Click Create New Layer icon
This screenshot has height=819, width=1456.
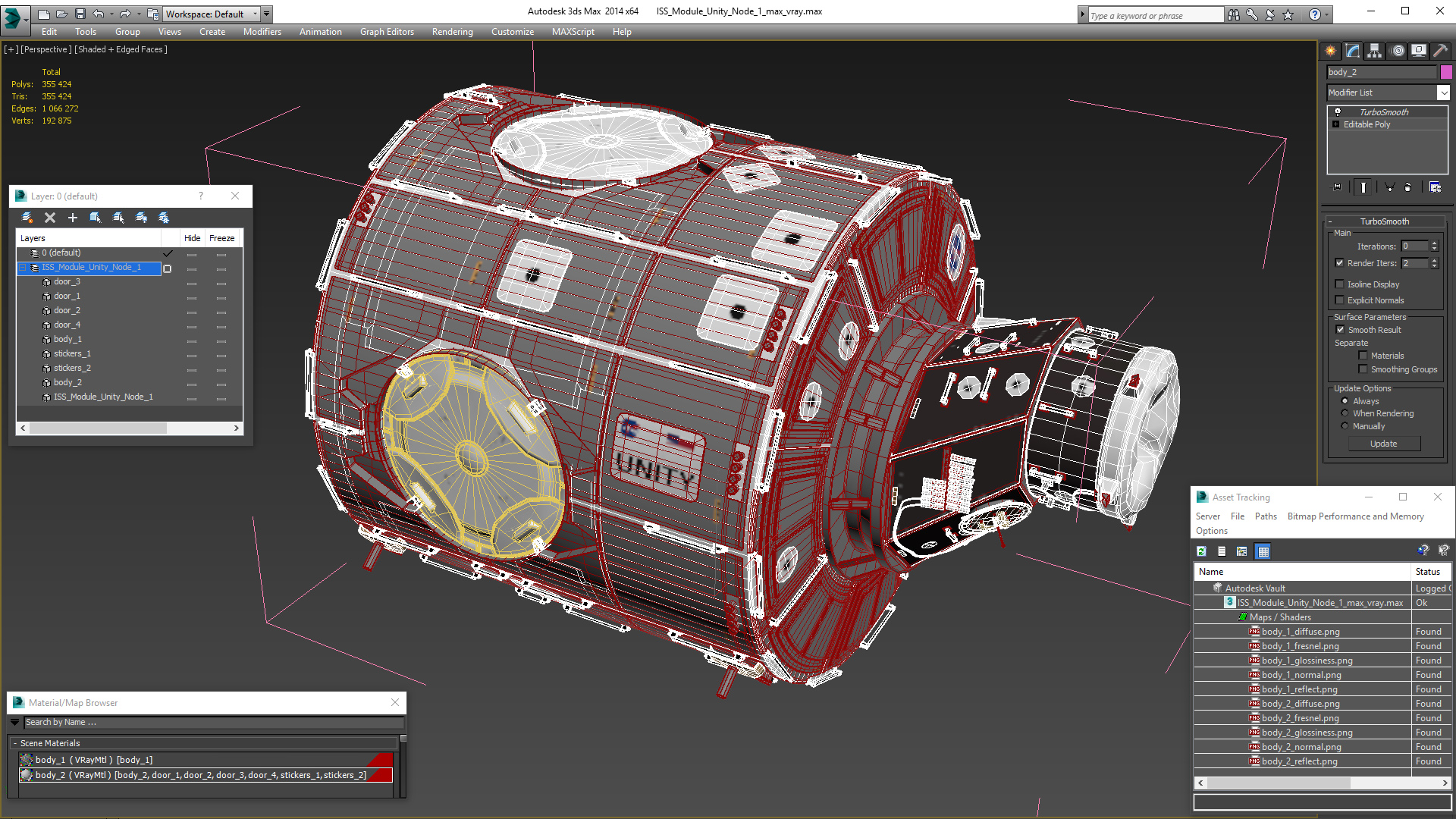(27, 218)
